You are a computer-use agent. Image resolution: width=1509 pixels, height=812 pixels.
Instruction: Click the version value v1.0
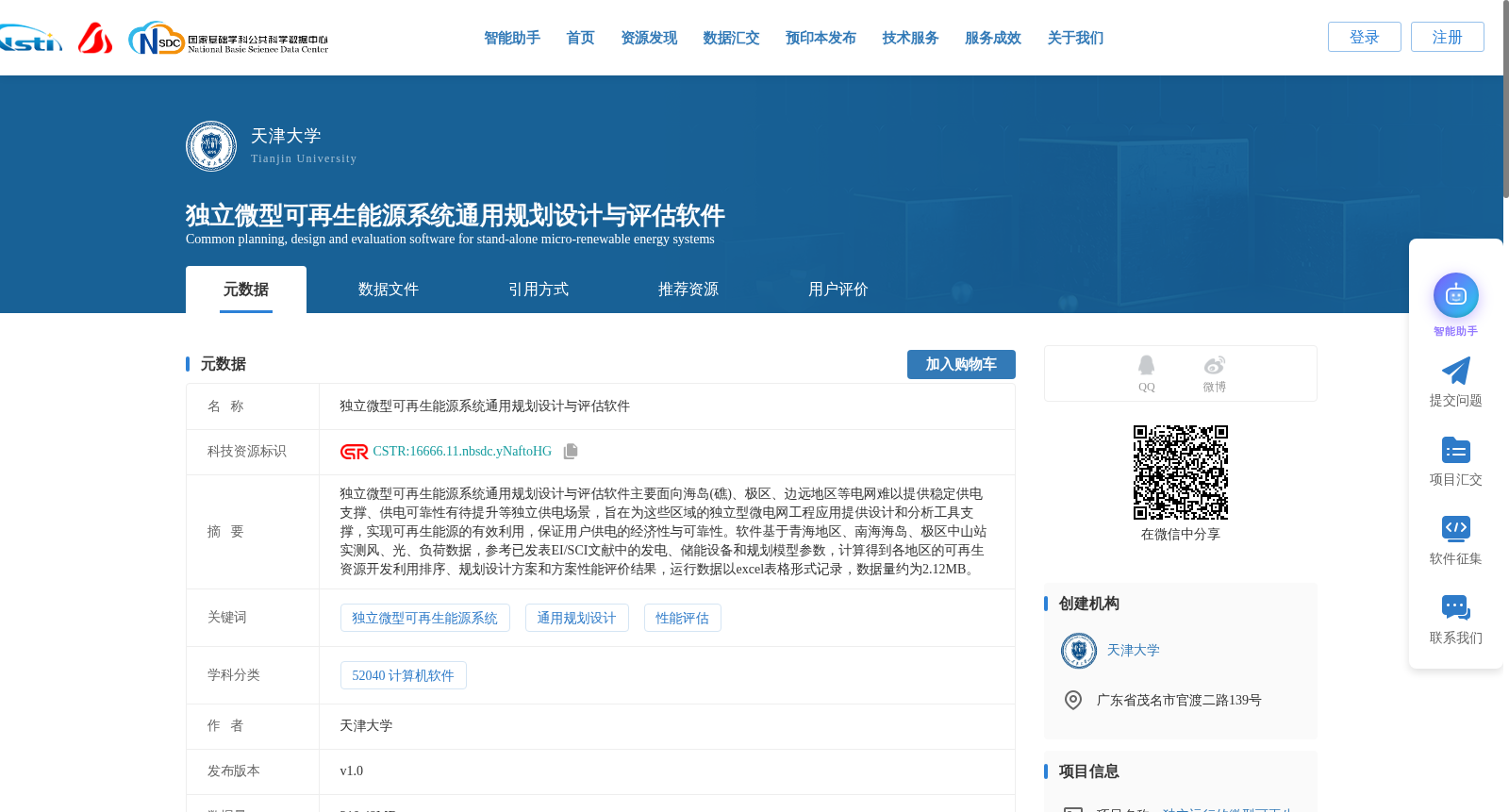tap(351, 771)
